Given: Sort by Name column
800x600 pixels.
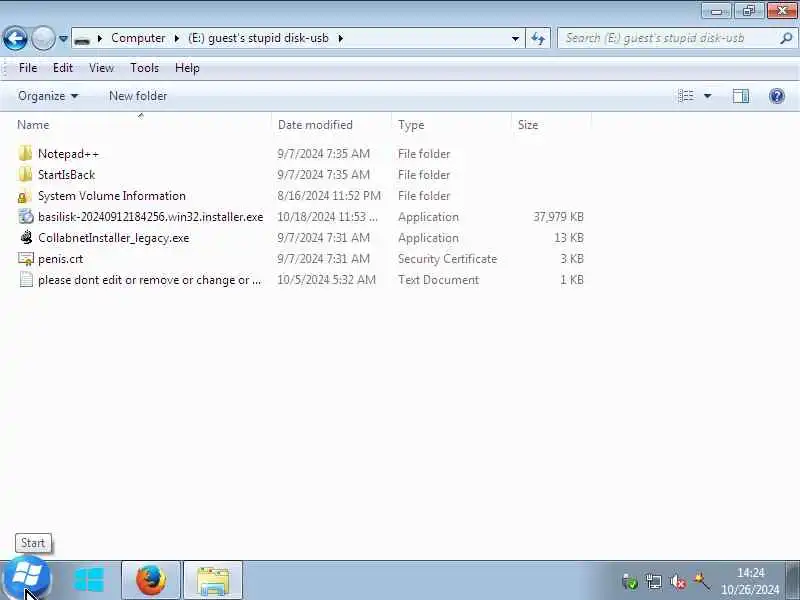Looking at the screenshot, I should [33, 125].
